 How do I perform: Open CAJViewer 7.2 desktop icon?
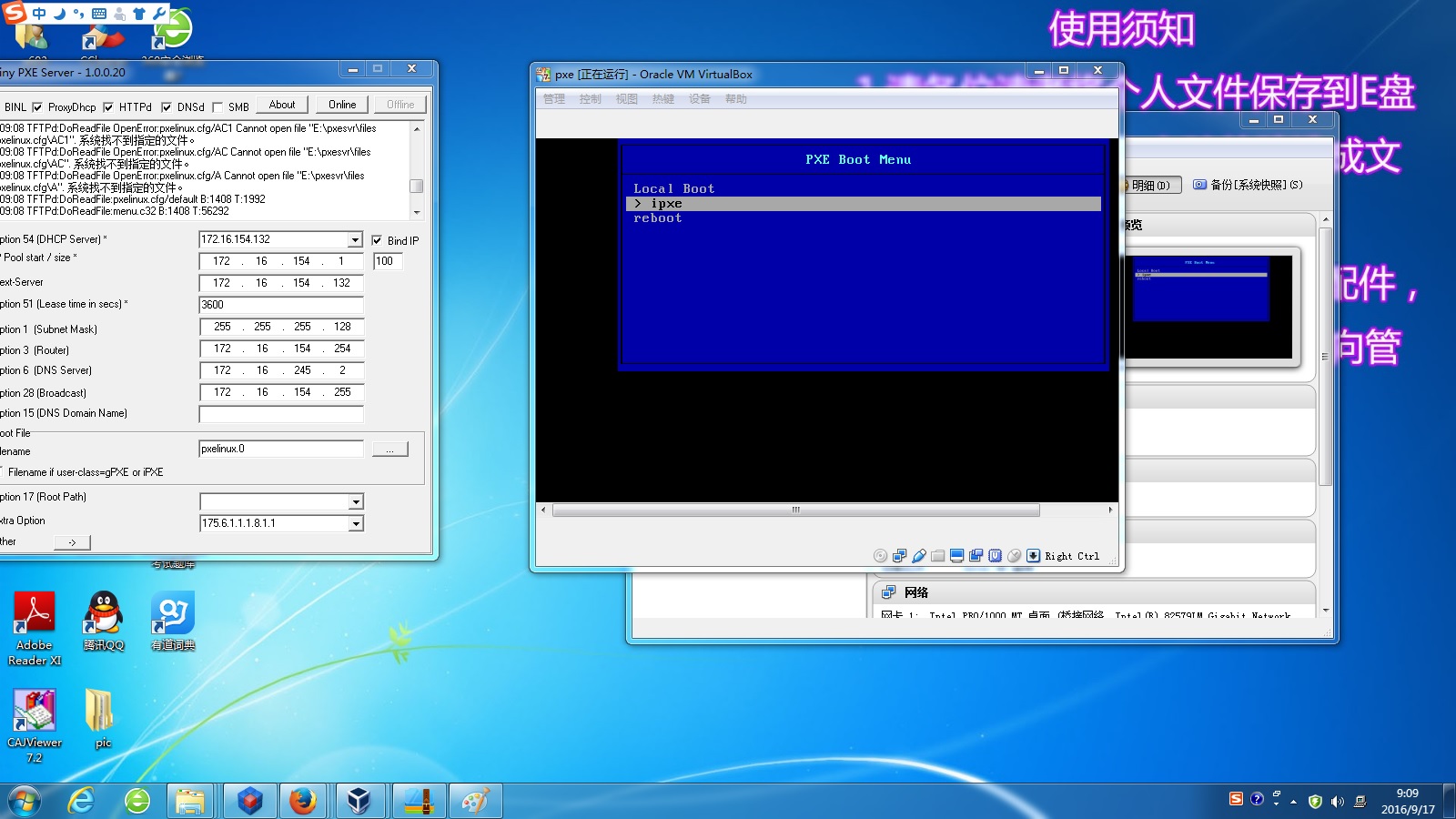(35, 726)
